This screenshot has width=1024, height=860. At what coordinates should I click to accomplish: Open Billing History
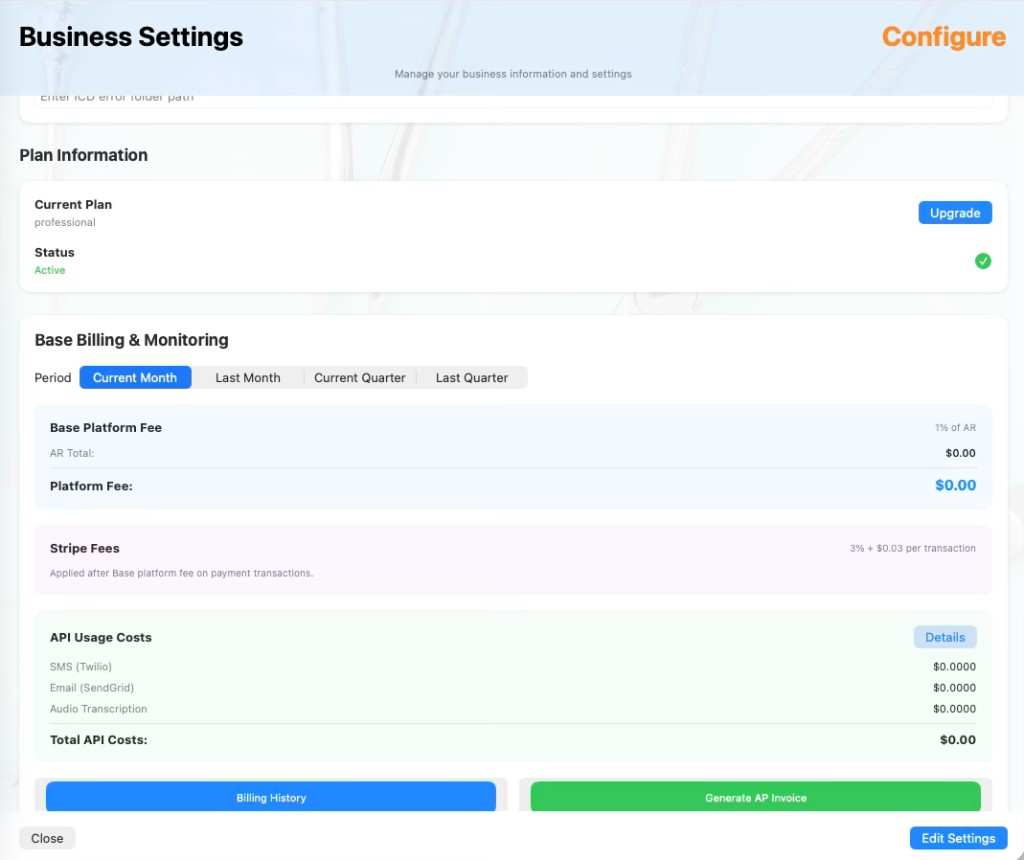[271, 797]
